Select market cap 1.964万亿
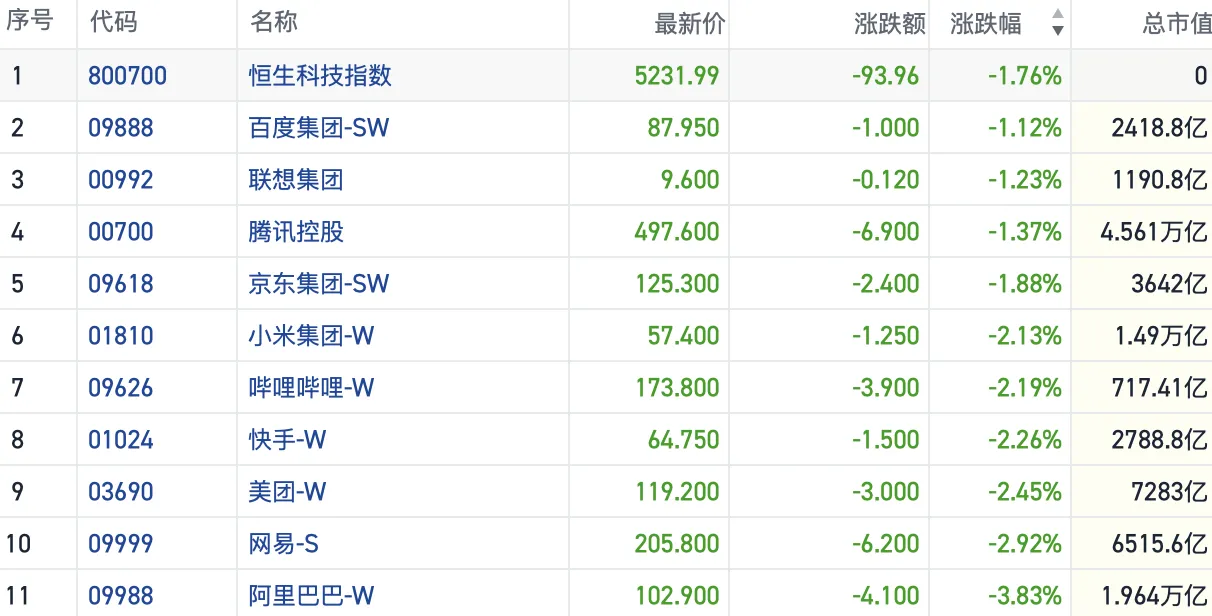 [x=1154, y=596]
